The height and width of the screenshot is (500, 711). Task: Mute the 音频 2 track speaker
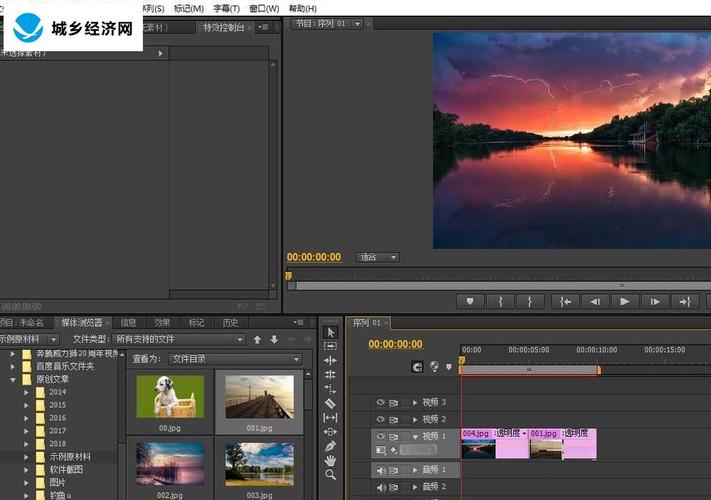[x=381, y=487]
